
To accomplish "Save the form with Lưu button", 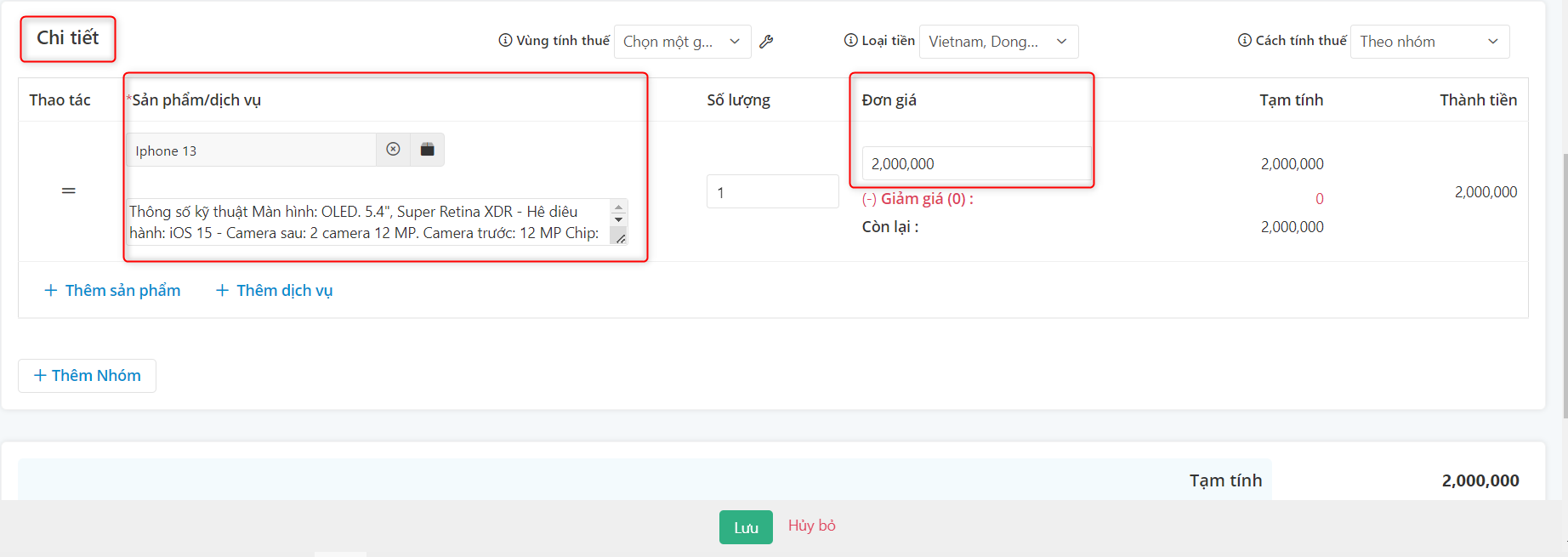I will [746, 527].
